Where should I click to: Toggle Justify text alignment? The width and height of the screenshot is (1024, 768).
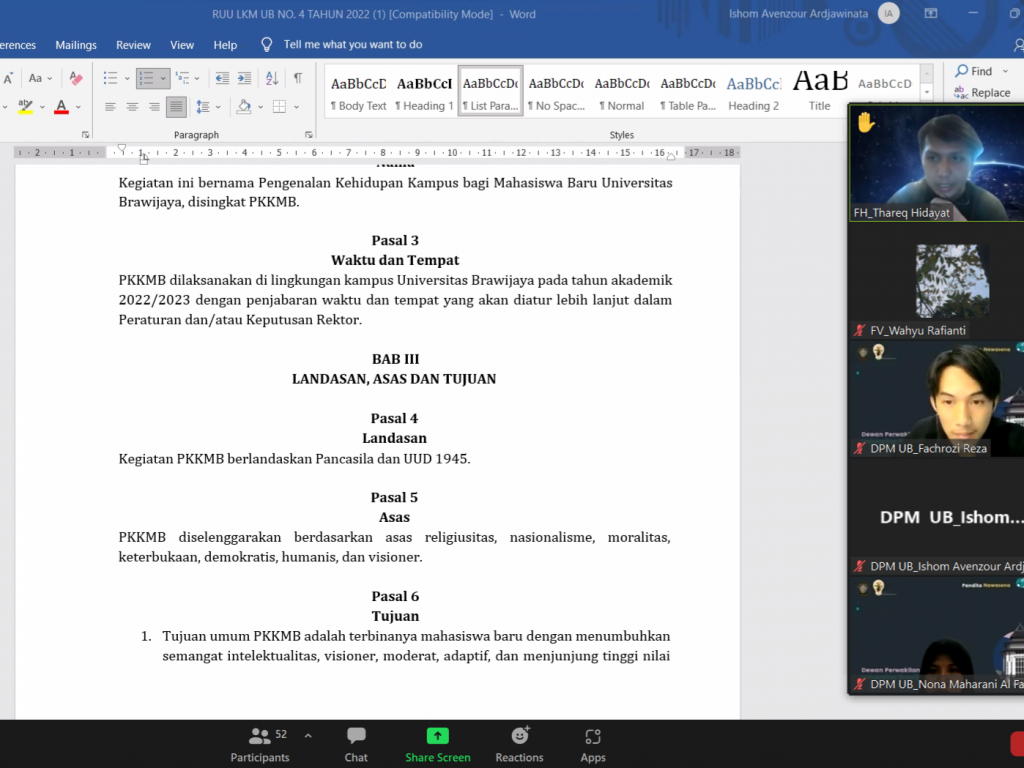point(176,107)
